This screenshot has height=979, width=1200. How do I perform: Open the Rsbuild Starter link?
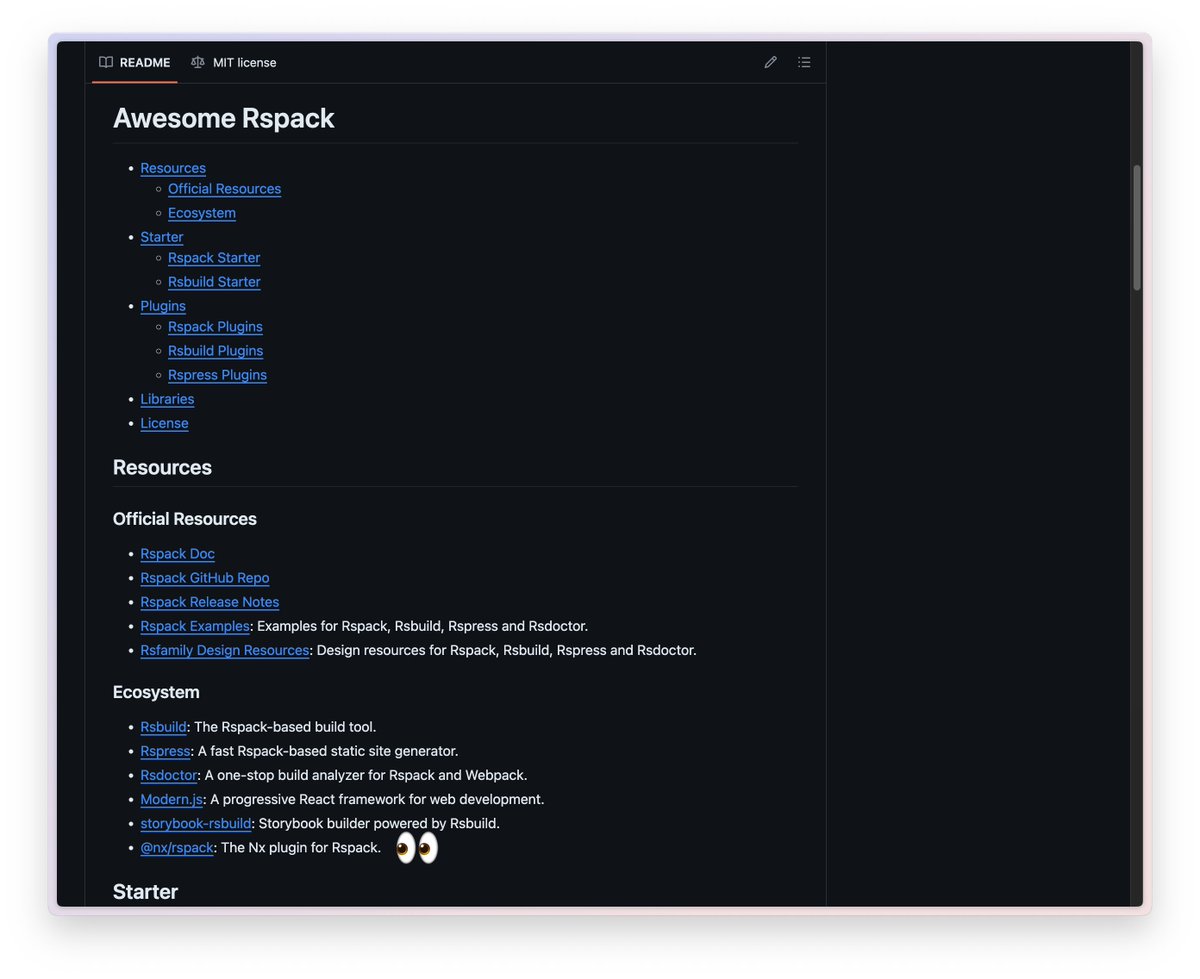(214, 282)
